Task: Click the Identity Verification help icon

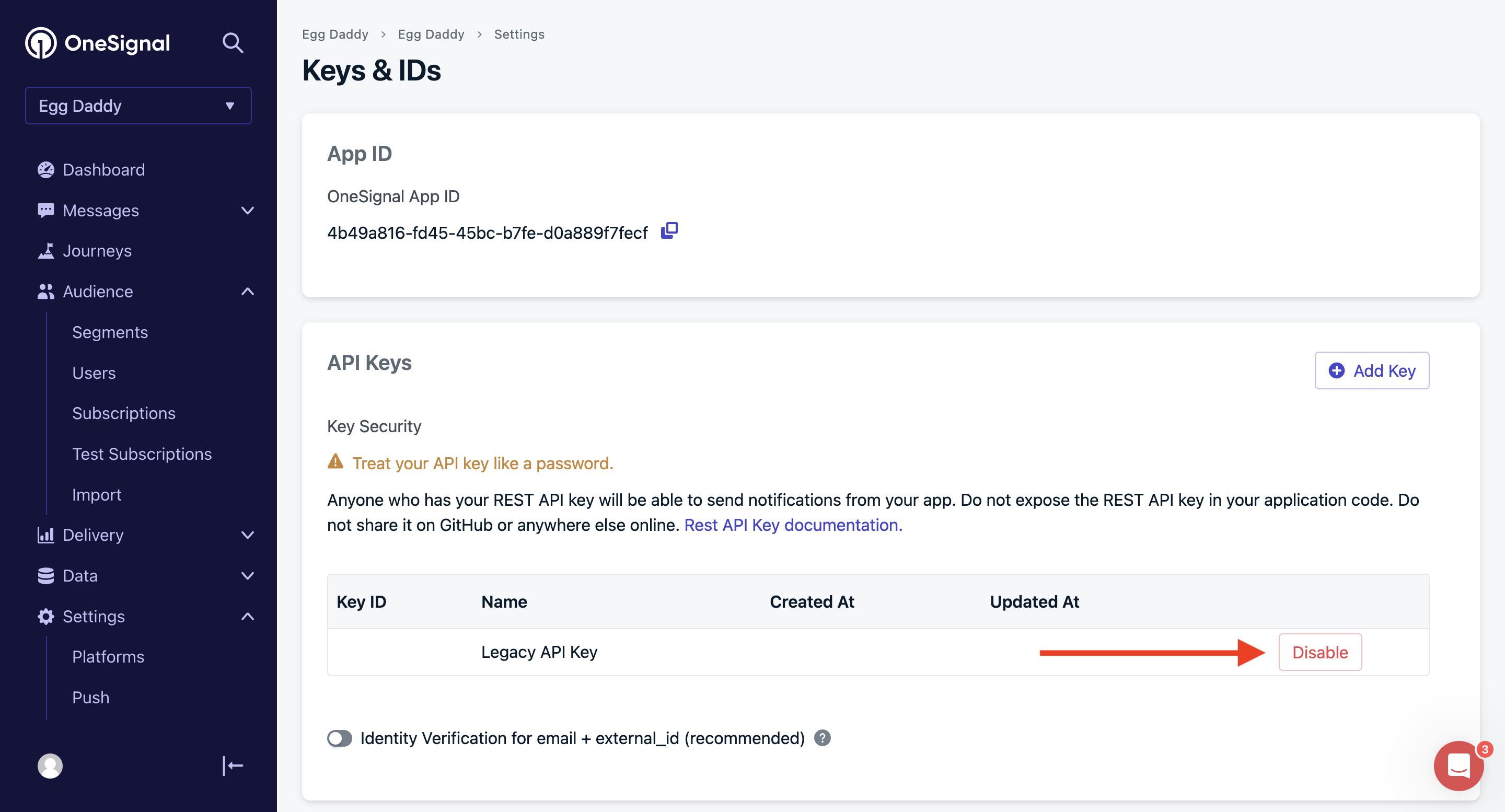Action: [823, 738]
